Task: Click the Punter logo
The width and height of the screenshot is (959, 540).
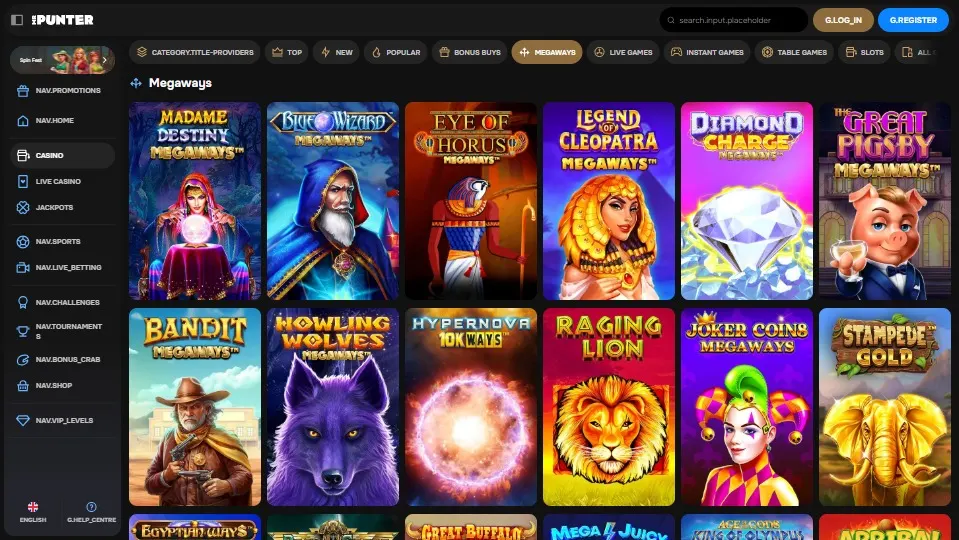Action: (62, 20)
